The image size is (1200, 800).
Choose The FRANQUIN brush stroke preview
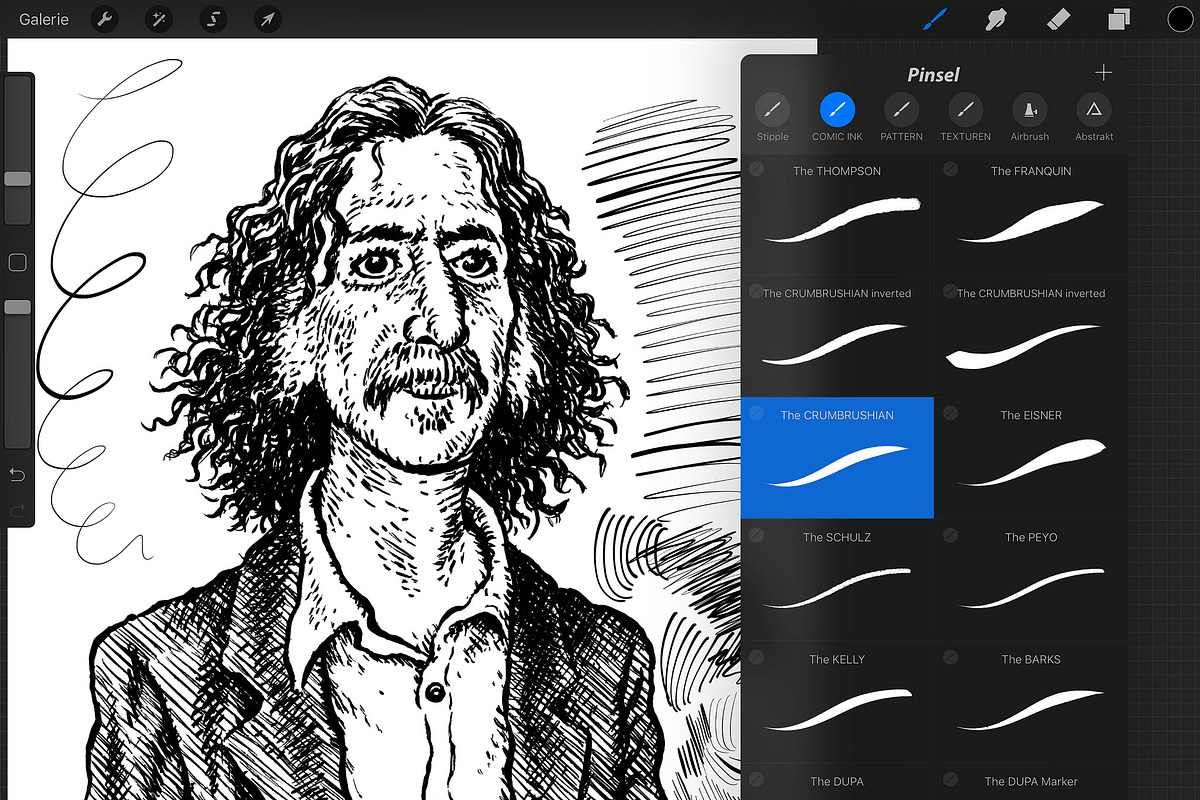point(1031,221)
